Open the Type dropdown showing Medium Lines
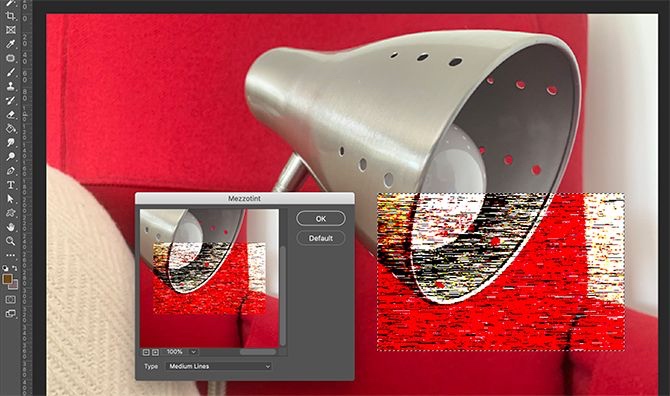The height and width of the screenshot is (396, 670). pyautogui.click(x=218, y=366)
